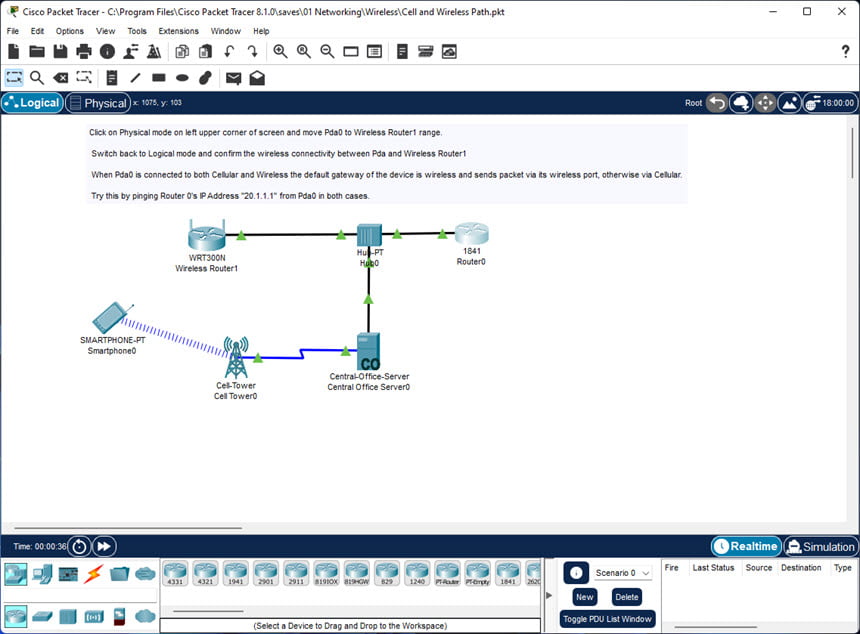Pick the 4331 router from device list
The height and width of the screenshot is (634, 860).
pos(175,574)
